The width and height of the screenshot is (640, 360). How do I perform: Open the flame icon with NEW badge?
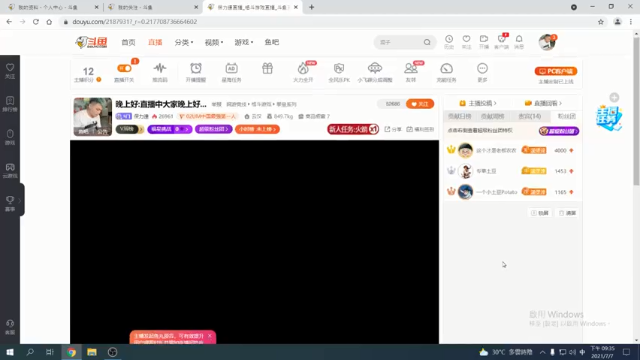click(303, 68)
